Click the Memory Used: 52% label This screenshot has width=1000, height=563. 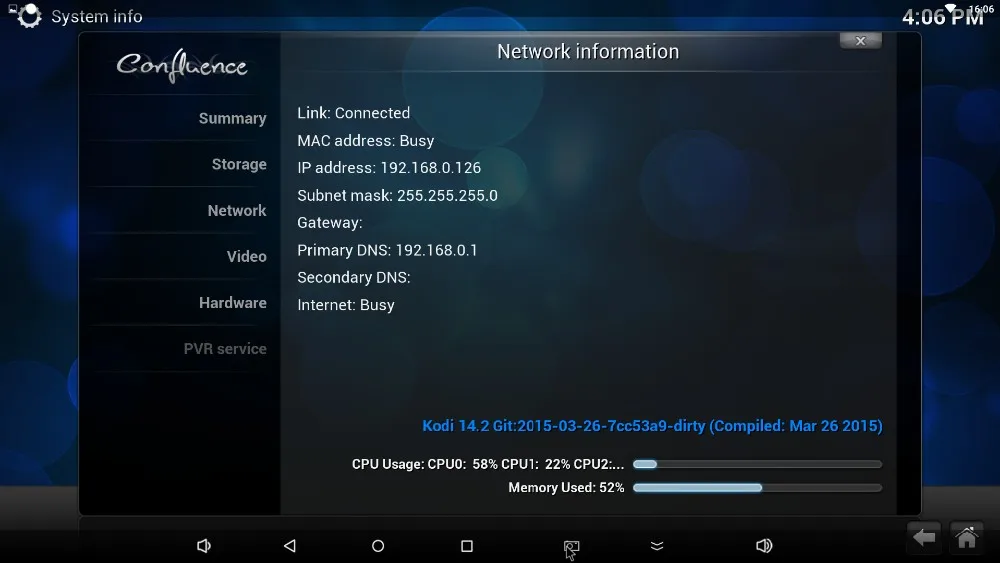click(x=566, y=488)
